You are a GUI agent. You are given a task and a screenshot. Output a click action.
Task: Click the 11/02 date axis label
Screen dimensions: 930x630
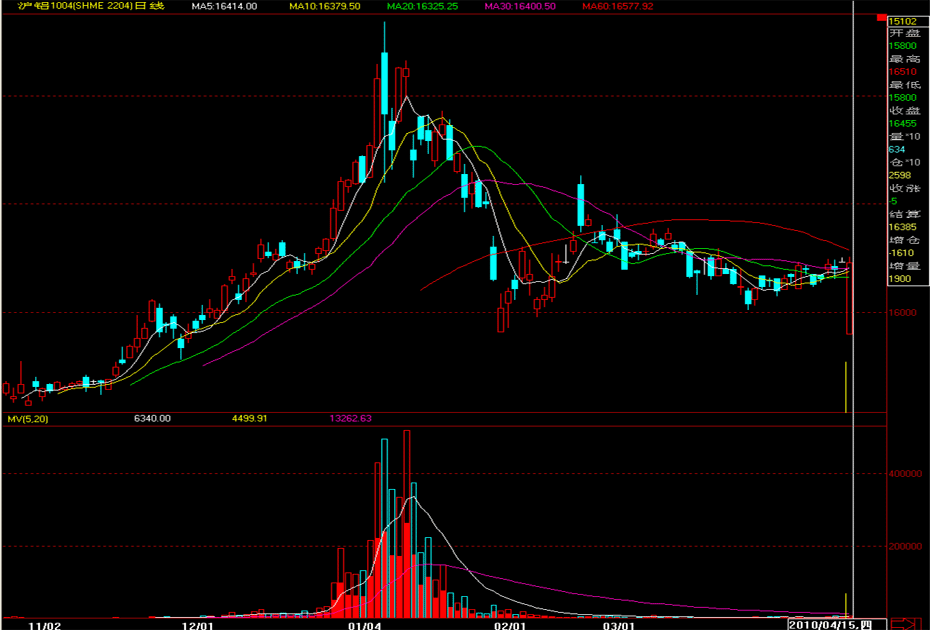[x=45, y=625]
